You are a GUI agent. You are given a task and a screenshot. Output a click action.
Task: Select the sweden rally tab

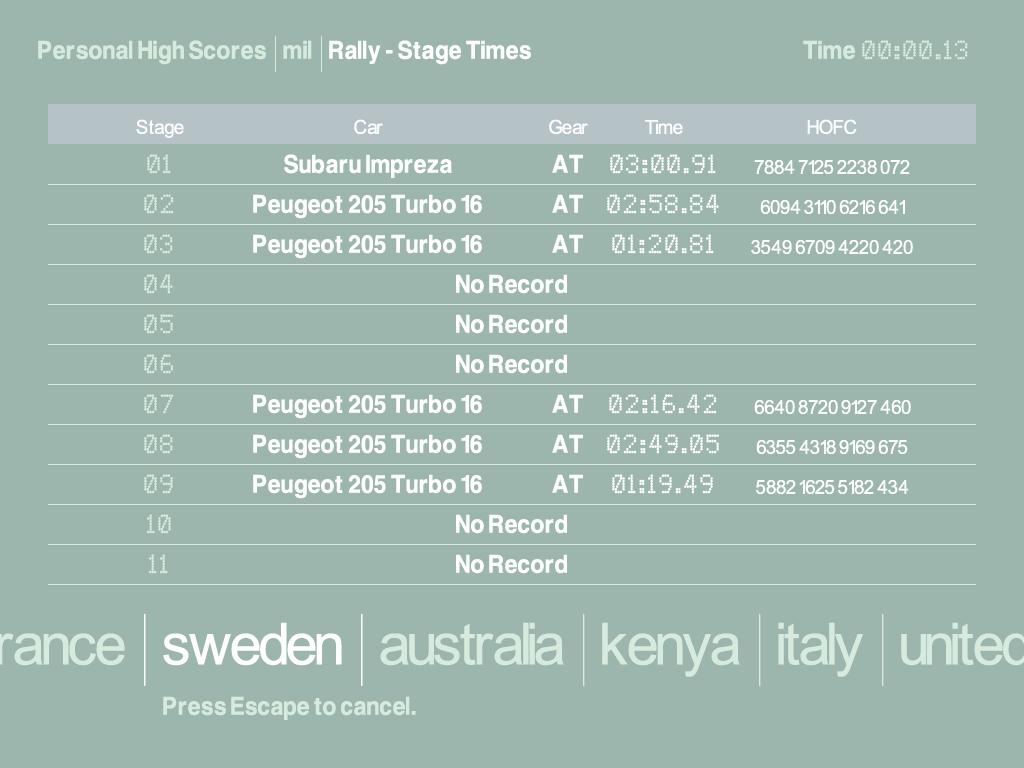pos(252,646)
